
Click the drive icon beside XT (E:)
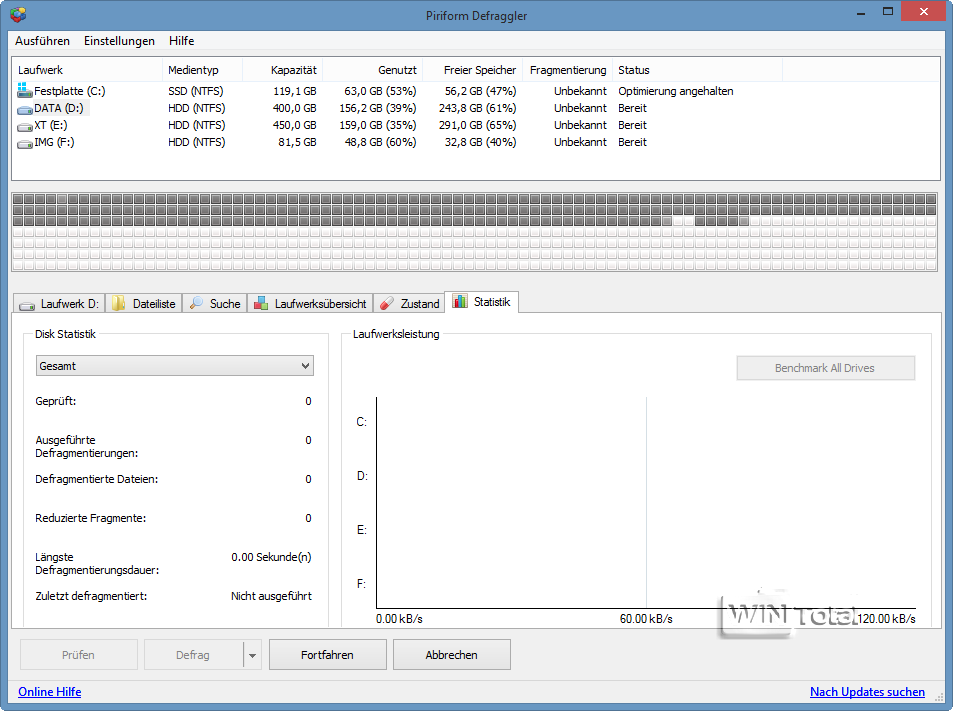click(25, 127)
